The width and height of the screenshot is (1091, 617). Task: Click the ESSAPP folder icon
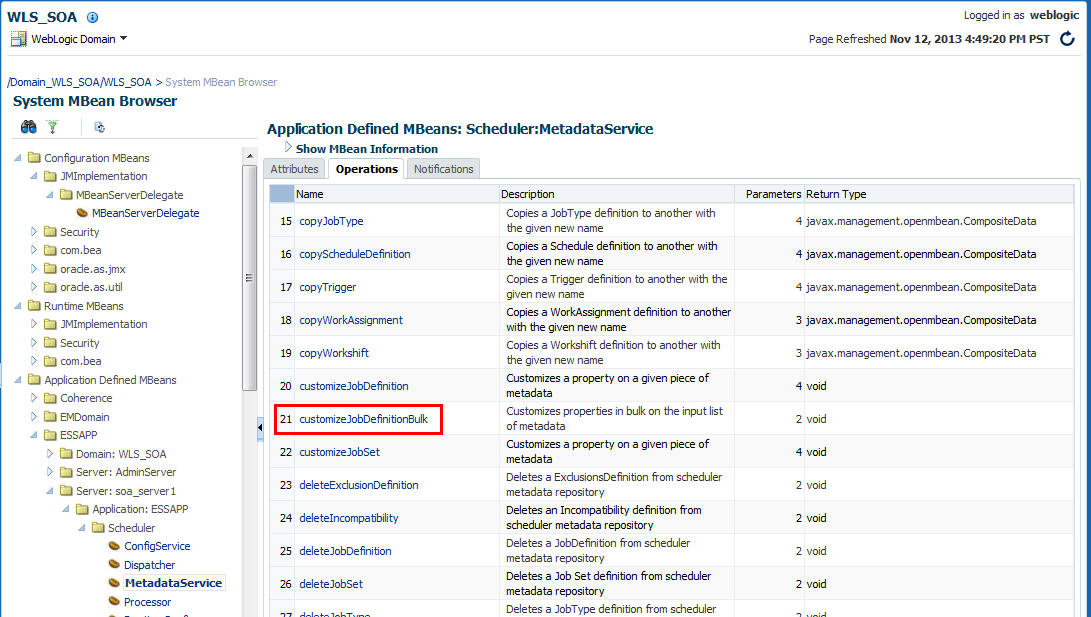[x=50, y=435]
